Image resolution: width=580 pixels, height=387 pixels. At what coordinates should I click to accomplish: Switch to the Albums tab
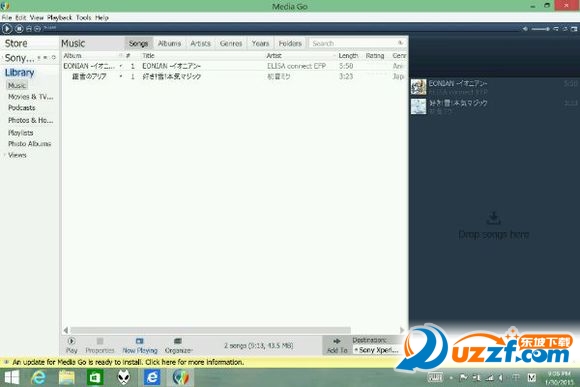(x=169, y=43)
